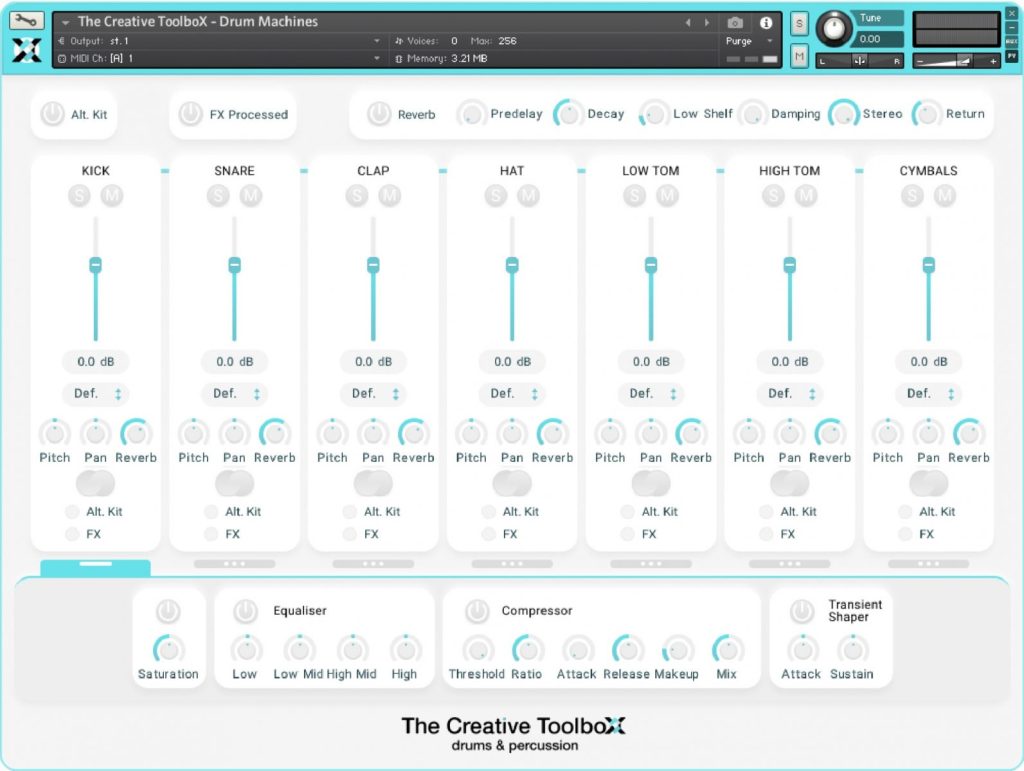
Task: Click the instrument name dropdown arrow
Action: tap(65, 23)
